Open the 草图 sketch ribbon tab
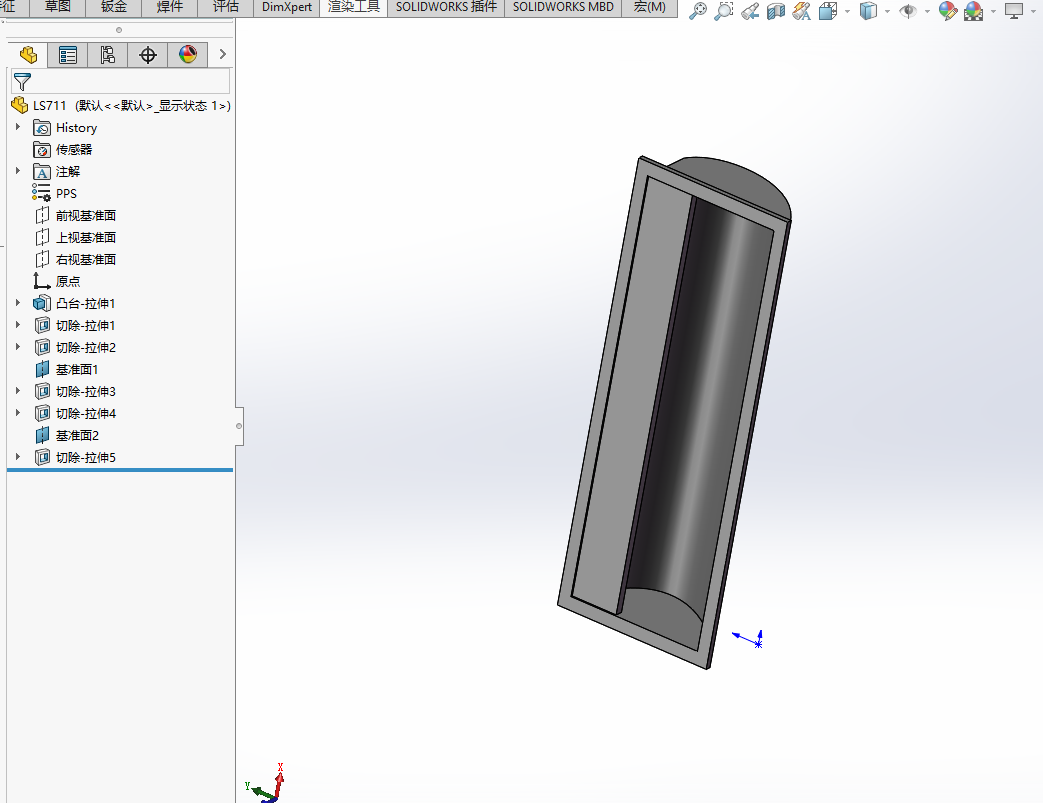 [58, 7]
